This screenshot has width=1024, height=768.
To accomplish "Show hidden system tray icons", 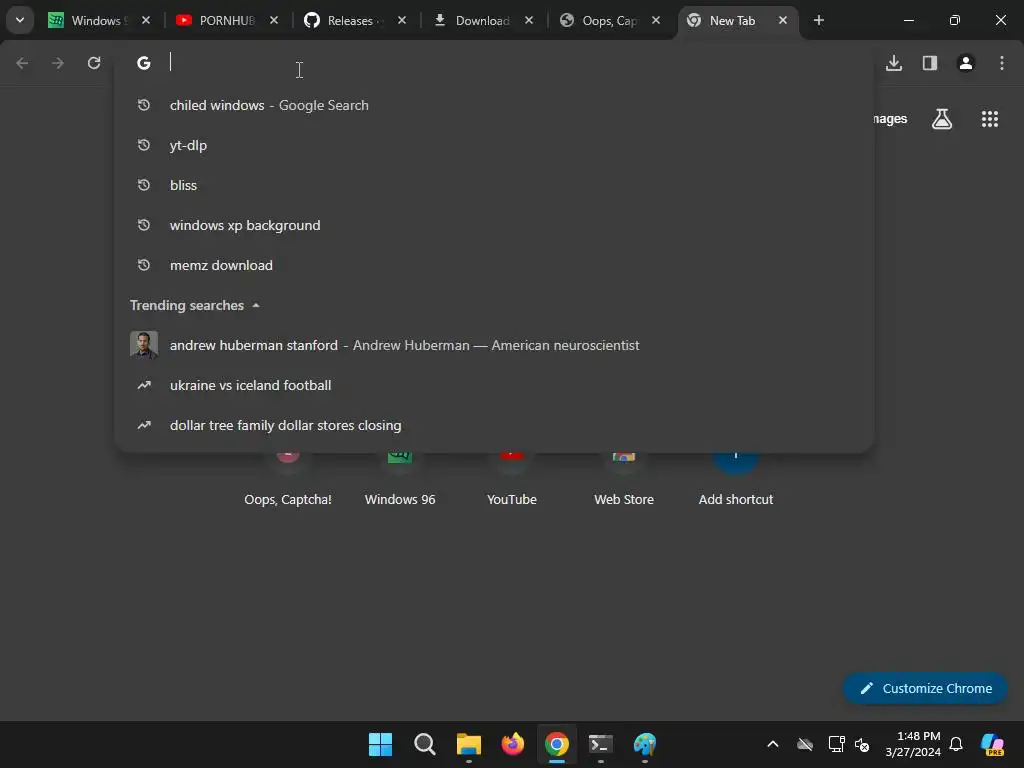I will pos(773,744).
